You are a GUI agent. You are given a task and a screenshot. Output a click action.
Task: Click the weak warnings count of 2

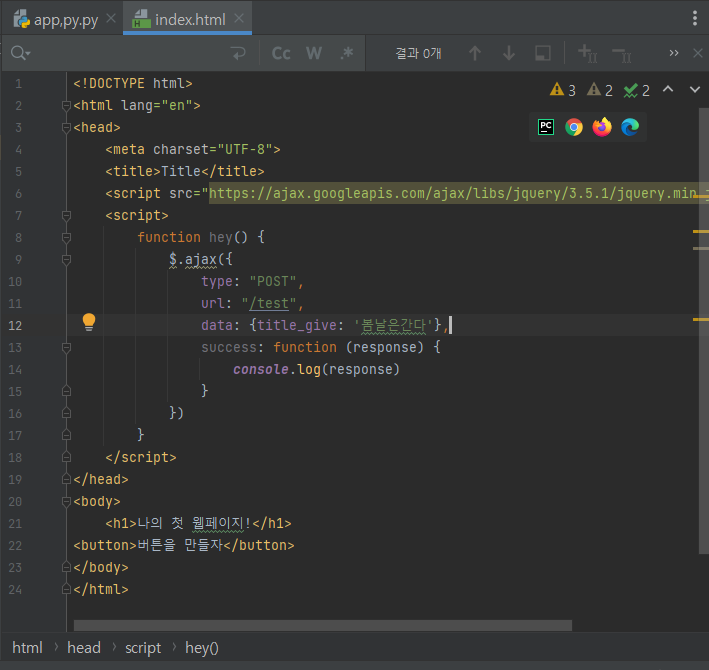(600, 90)
